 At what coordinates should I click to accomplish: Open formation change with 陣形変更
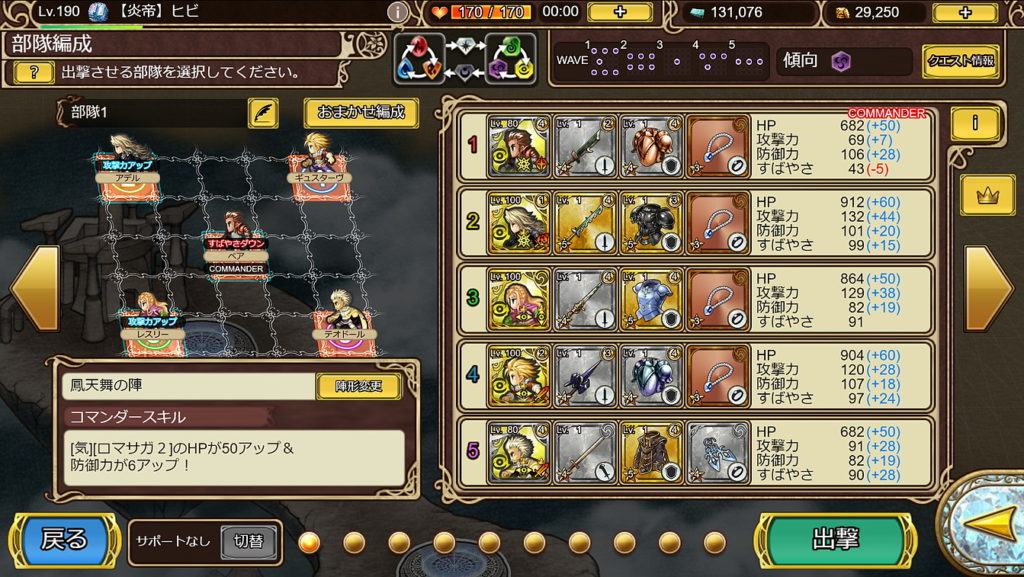(x=359, y=386)
